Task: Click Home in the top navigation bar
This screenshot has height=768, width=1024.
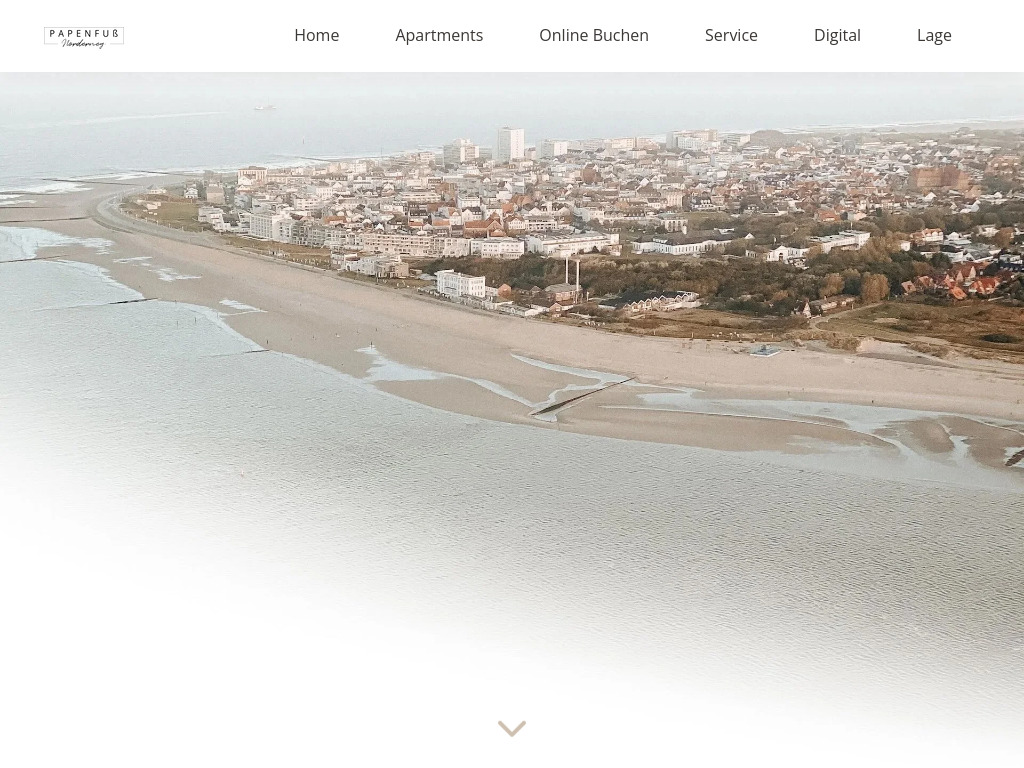Action: [317, 35]
